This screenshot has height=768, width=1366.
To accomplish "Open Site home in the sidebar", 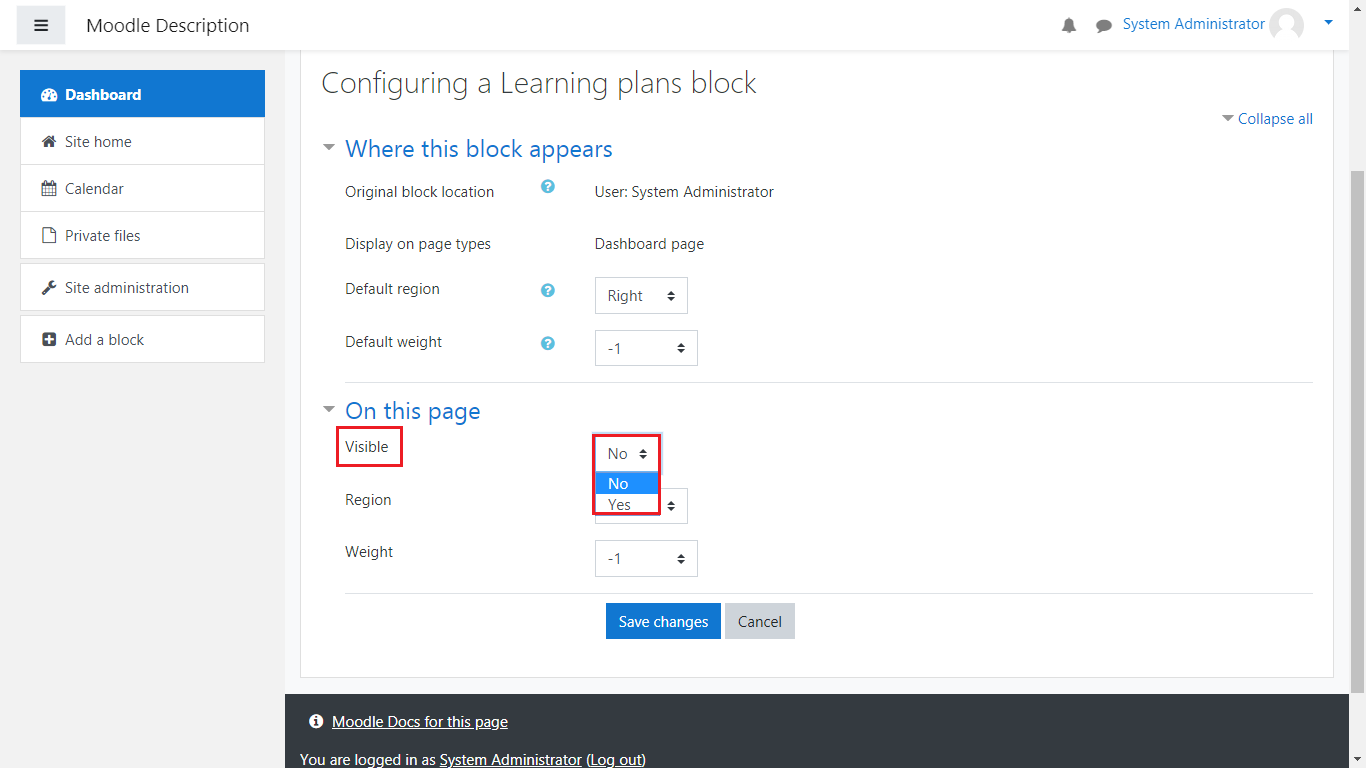I will click(98, 142).
